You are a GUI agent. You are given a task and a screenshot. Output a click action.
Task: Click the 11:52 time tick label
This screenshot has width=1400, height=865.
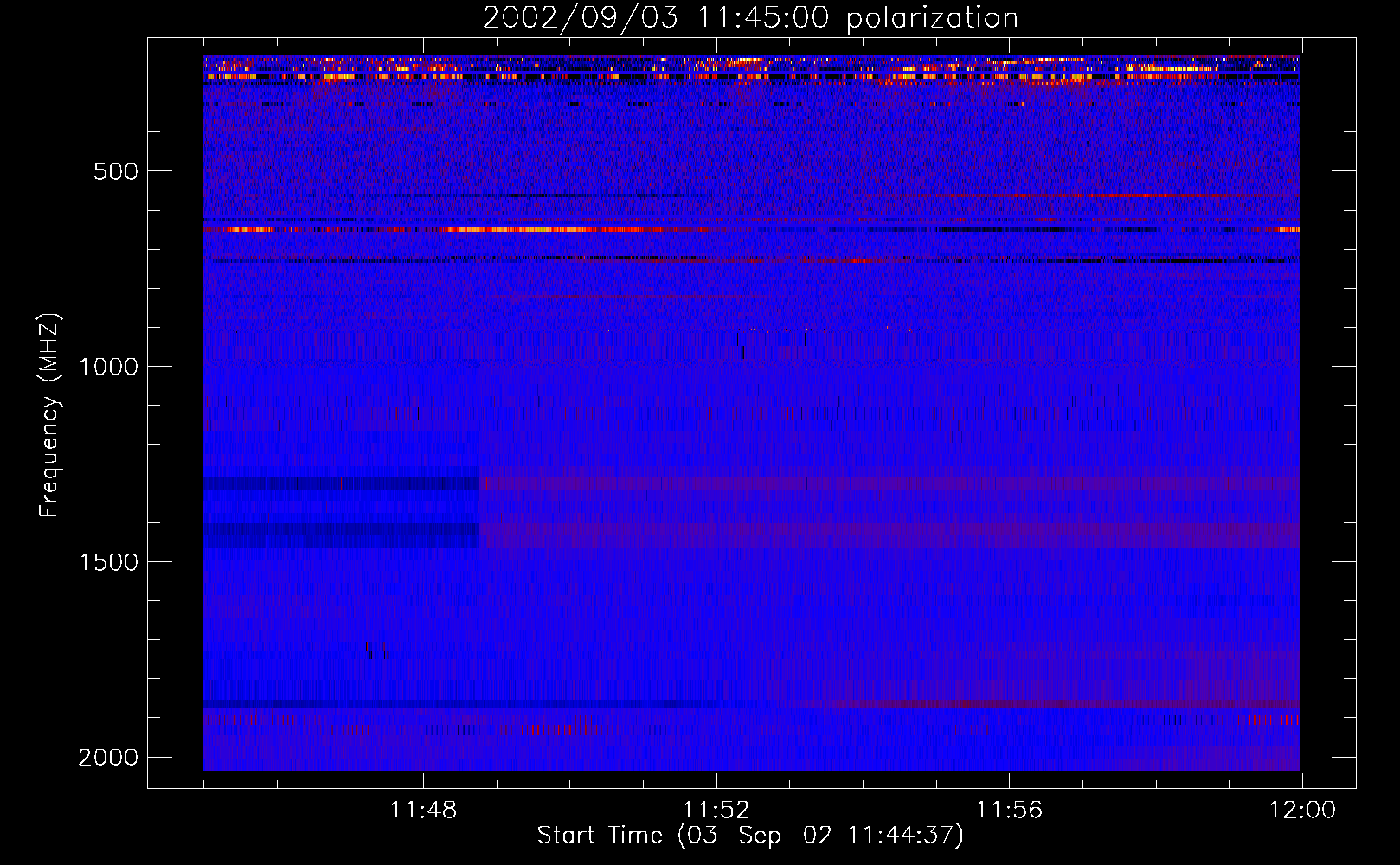click(716, 811)
